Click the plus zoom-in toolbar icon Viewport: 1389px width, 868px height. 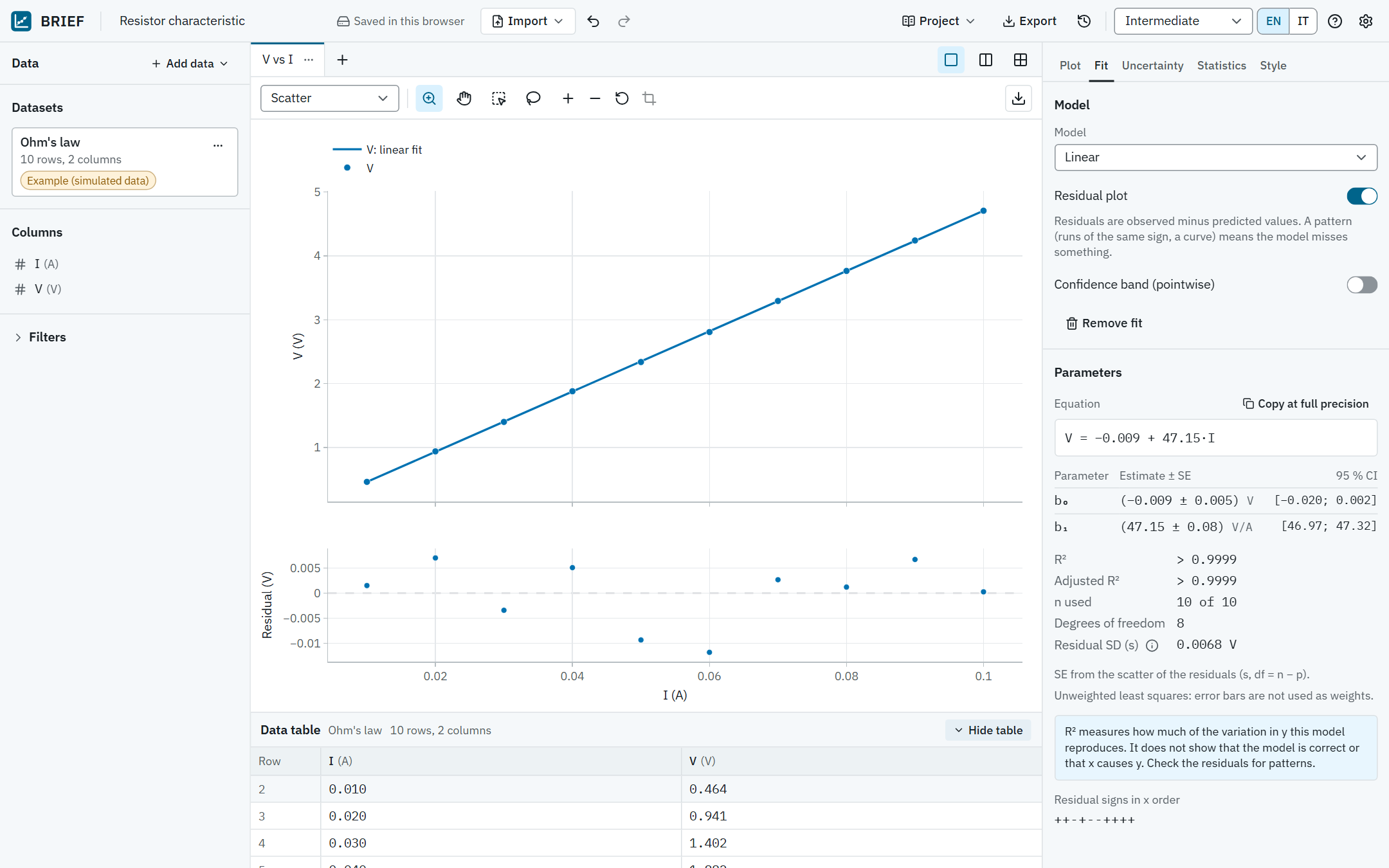[568, 98]
